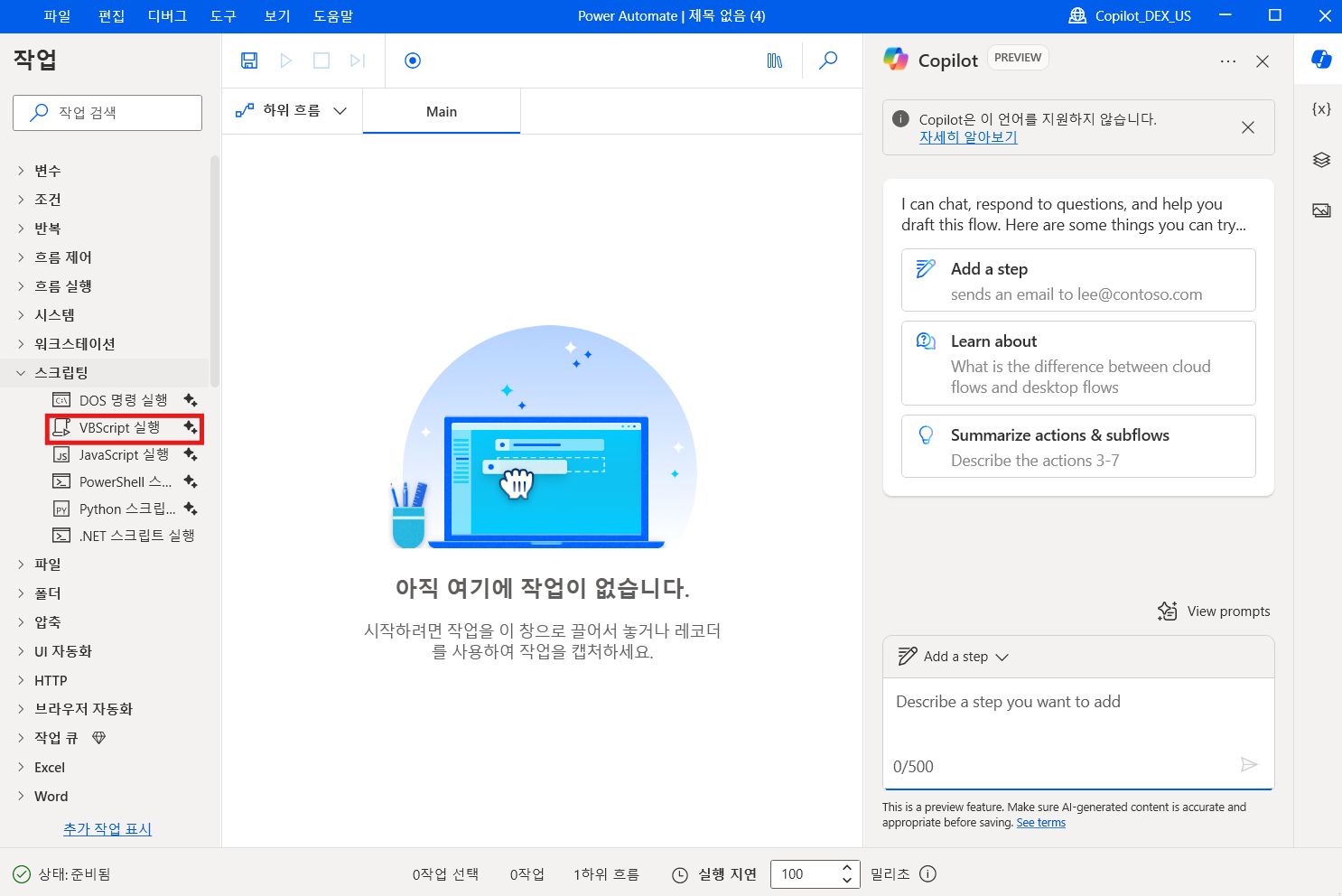The width and height of the screenshot is (1342, 896).
Task: Dismiss the unsupported language notice
Action: click(x=1248, y=127)
